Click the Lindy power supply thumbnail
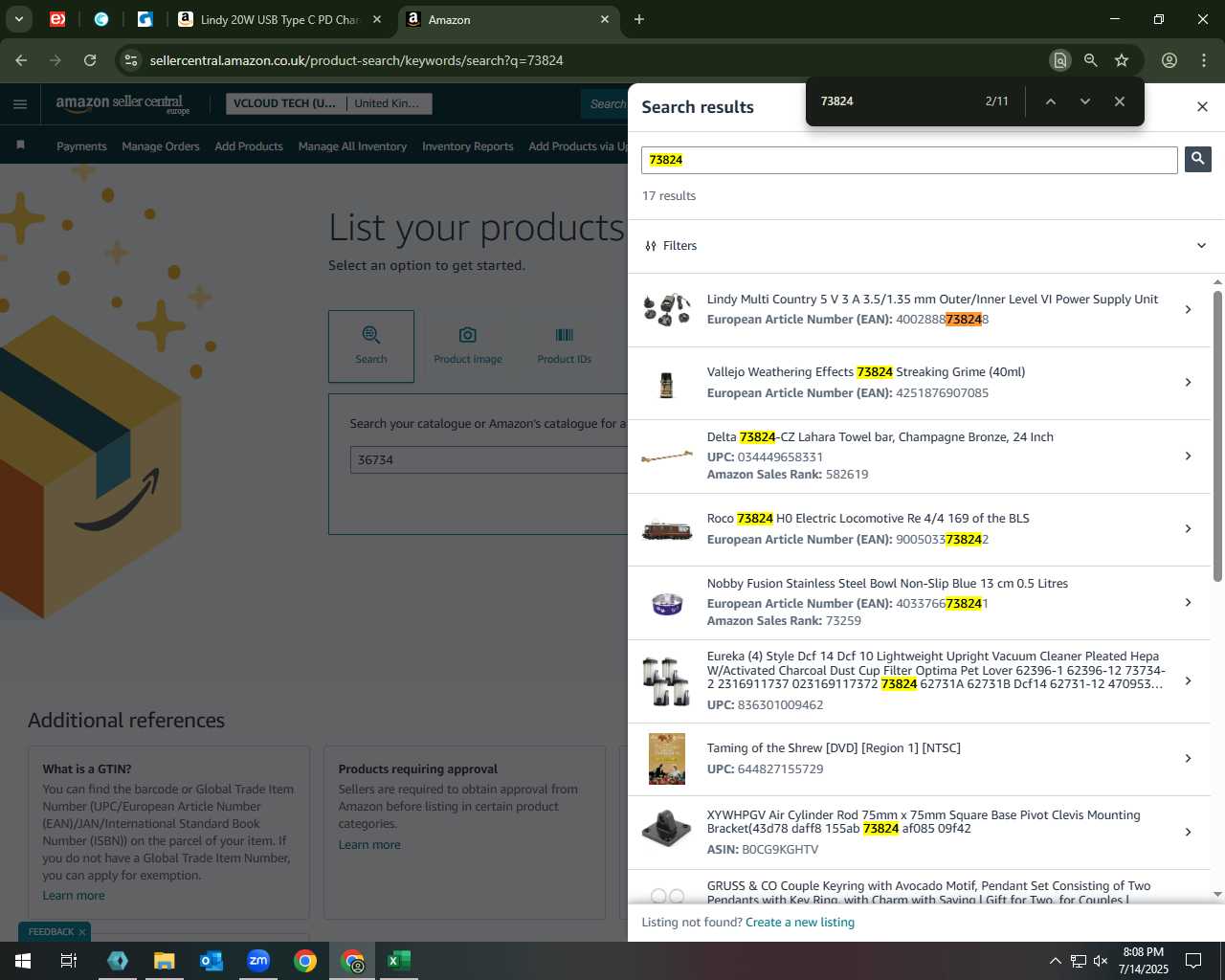1225x980 pixels. tap(667, 309)
